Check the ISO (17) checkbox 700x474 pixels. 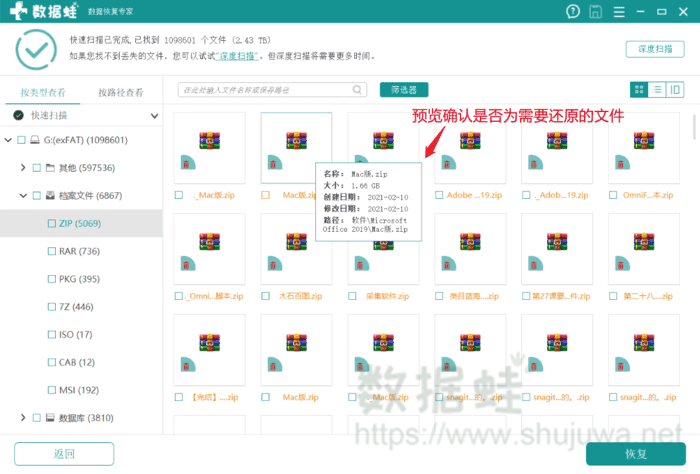click(52, 334)
